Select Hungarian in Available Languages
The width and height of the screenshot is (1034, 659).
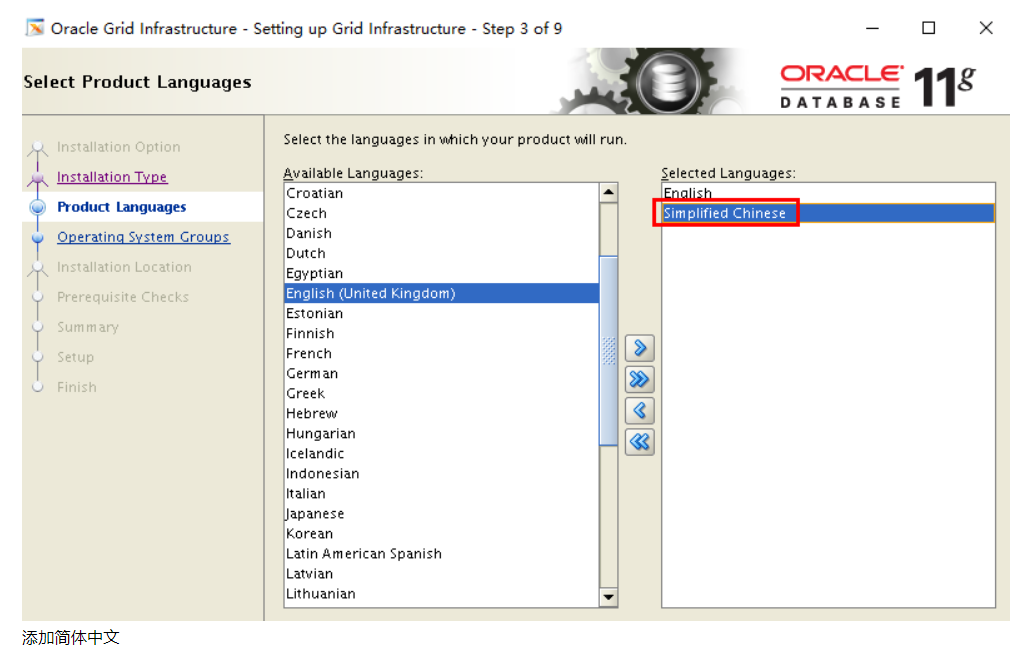pos(441,433)
